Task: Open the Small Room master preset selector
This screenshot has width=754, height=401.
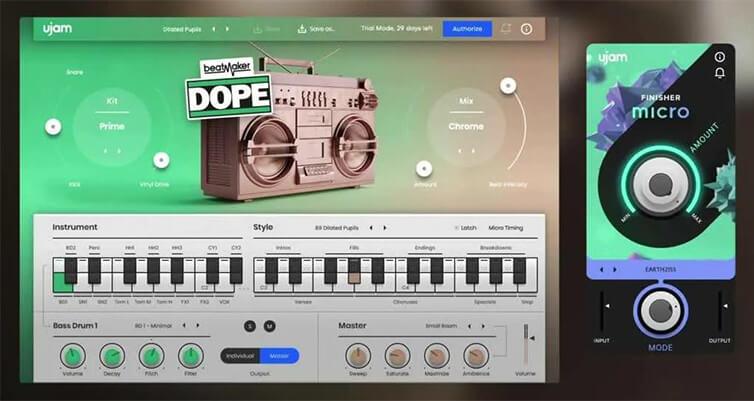Action: [x=441, y=325]
